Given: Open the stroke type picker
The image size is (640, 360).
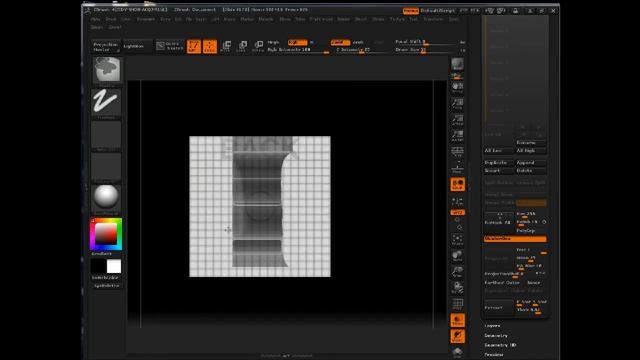Looking at the screenshot, I should pos(106,103).
